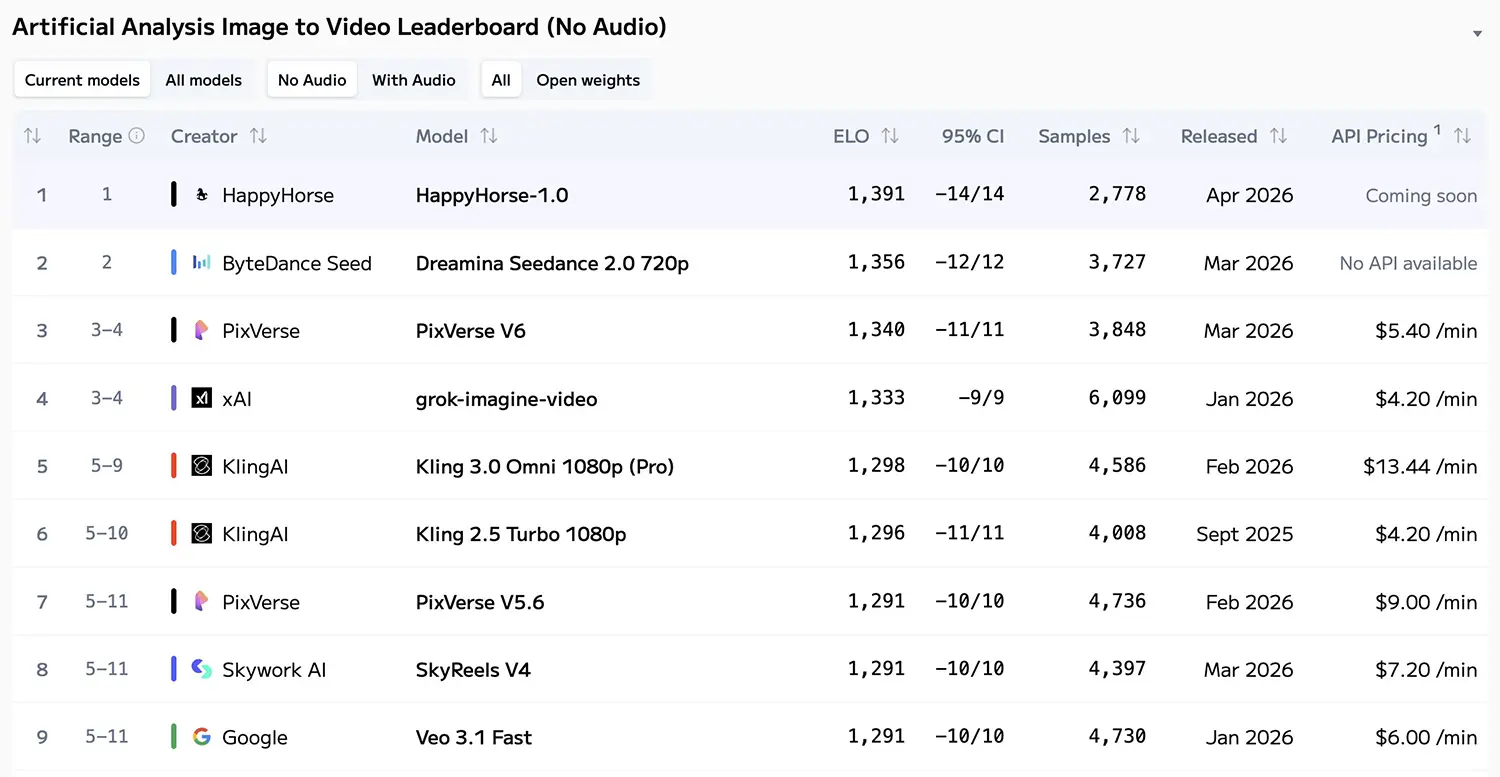Click the PixVerse logo beside PixVerse V6
Image resolution: width=1500 pixels, height=777 pixels.
(x=202, y=330)
